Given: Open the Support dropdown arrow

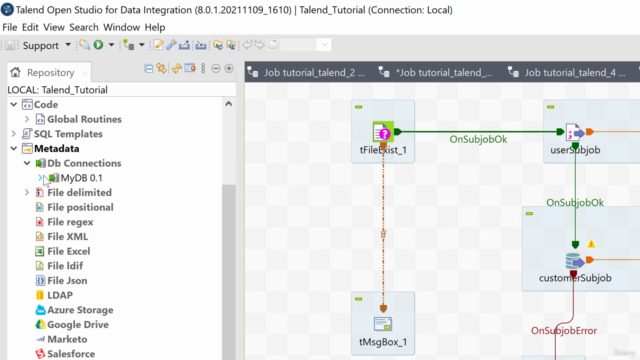Looking at the screenshot, I should [x=68, y=45].
